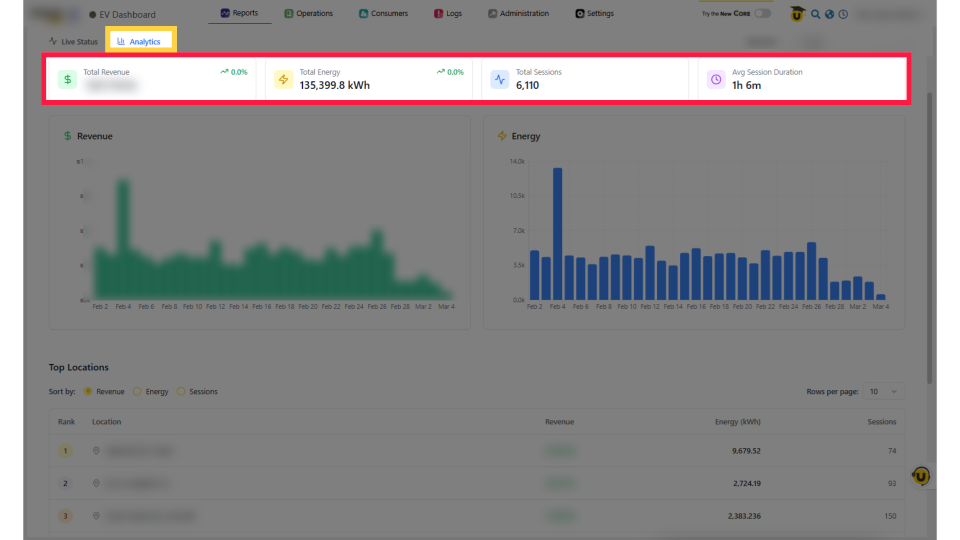
Task: Open the Consumers menu
Action: pos(383,14)
